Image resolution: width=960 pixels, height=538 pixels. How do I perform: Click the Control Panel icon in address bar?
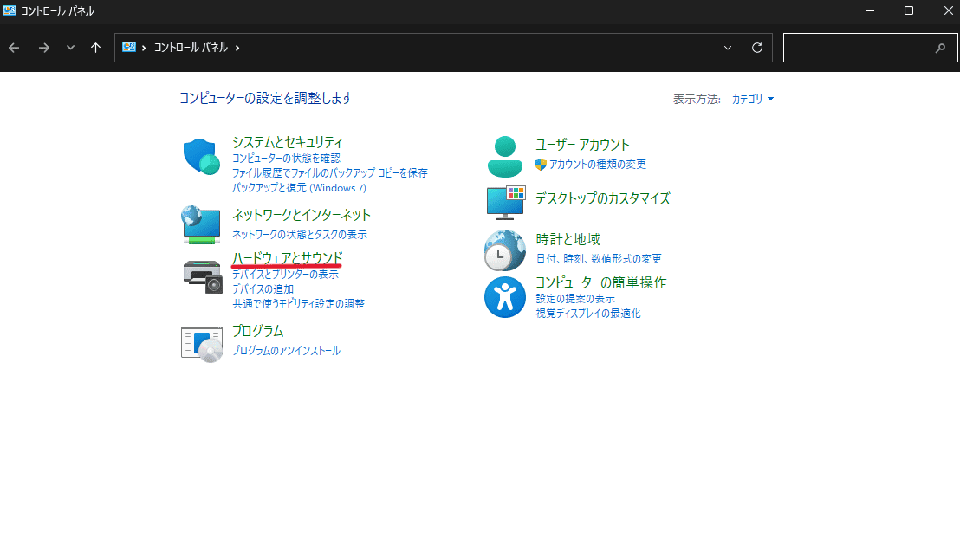click(x=129, y=47)
